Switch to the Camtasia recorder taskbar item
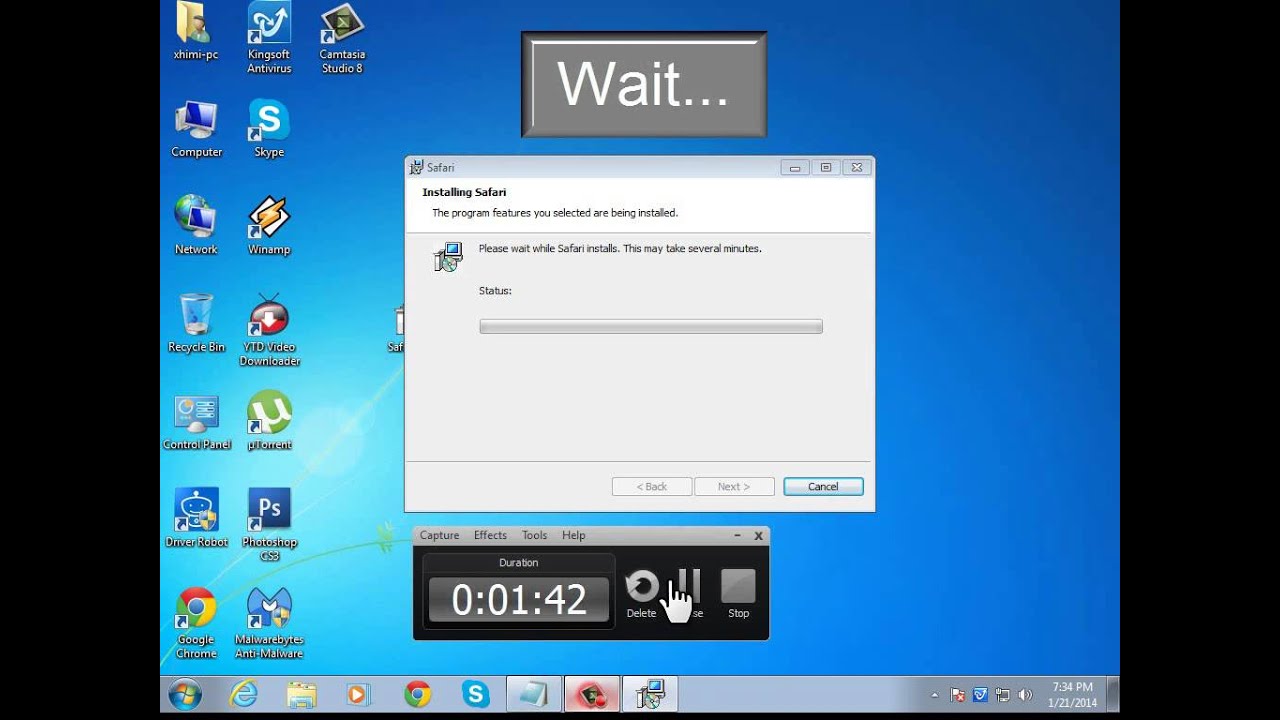The width and height of the screenshot is (1280, 720). tap(592, 695)
